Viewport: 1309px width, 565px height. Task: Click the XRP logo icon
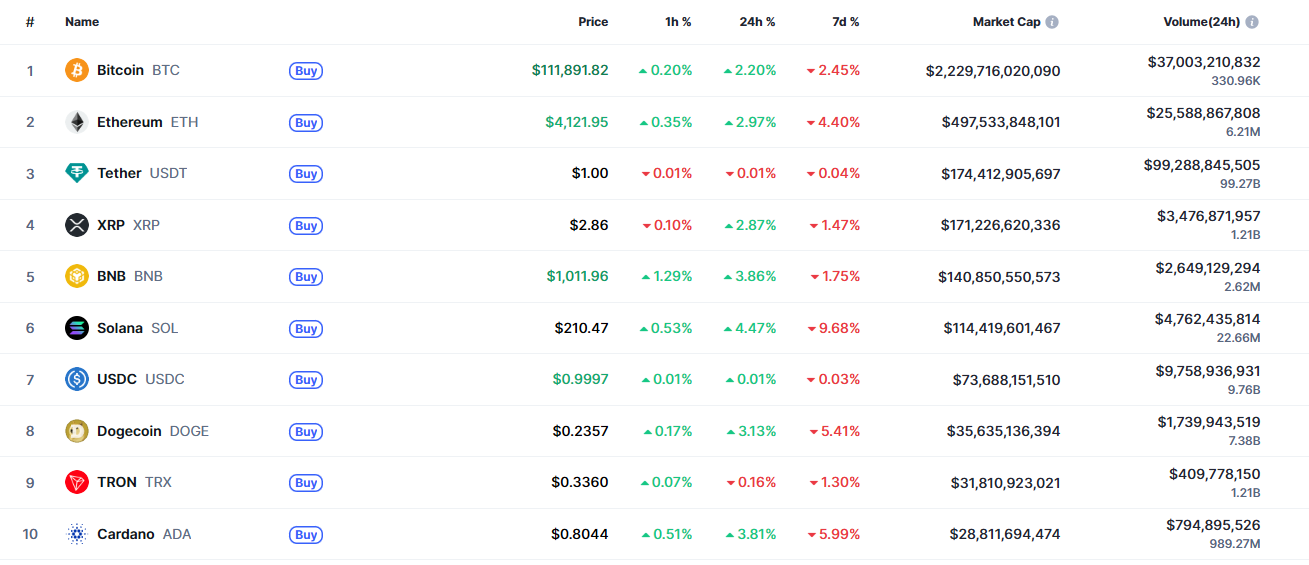[x=77, y=225]
